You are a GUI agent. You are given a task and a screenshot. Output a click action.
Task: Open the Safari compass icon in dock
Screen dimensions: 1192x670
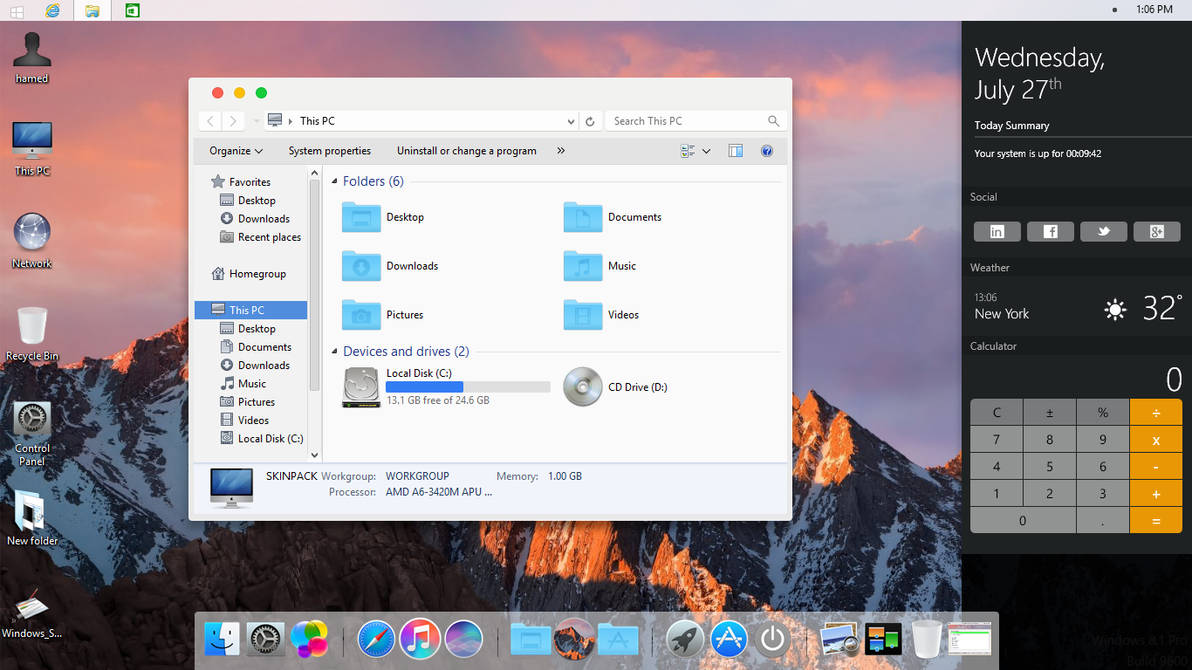[x=376, y=639]
